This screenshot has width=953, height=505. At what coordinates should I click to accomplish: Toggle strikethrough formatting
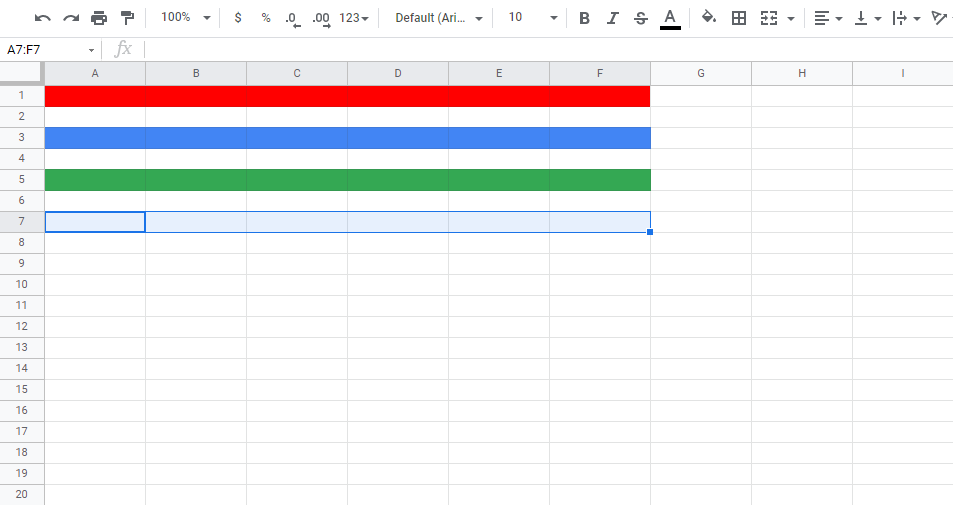click(x=640, y=18)
